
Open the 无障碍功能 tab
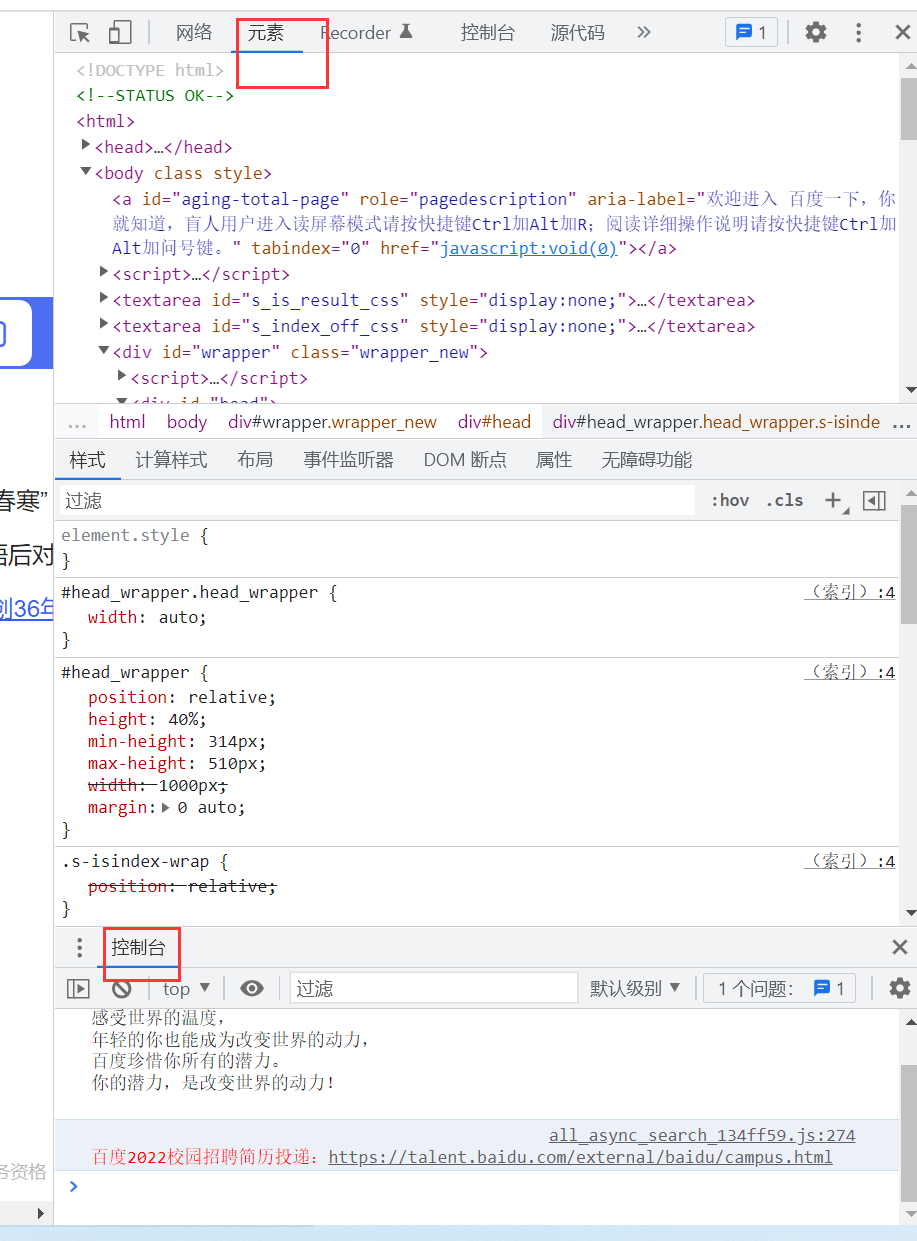point(647,460)
